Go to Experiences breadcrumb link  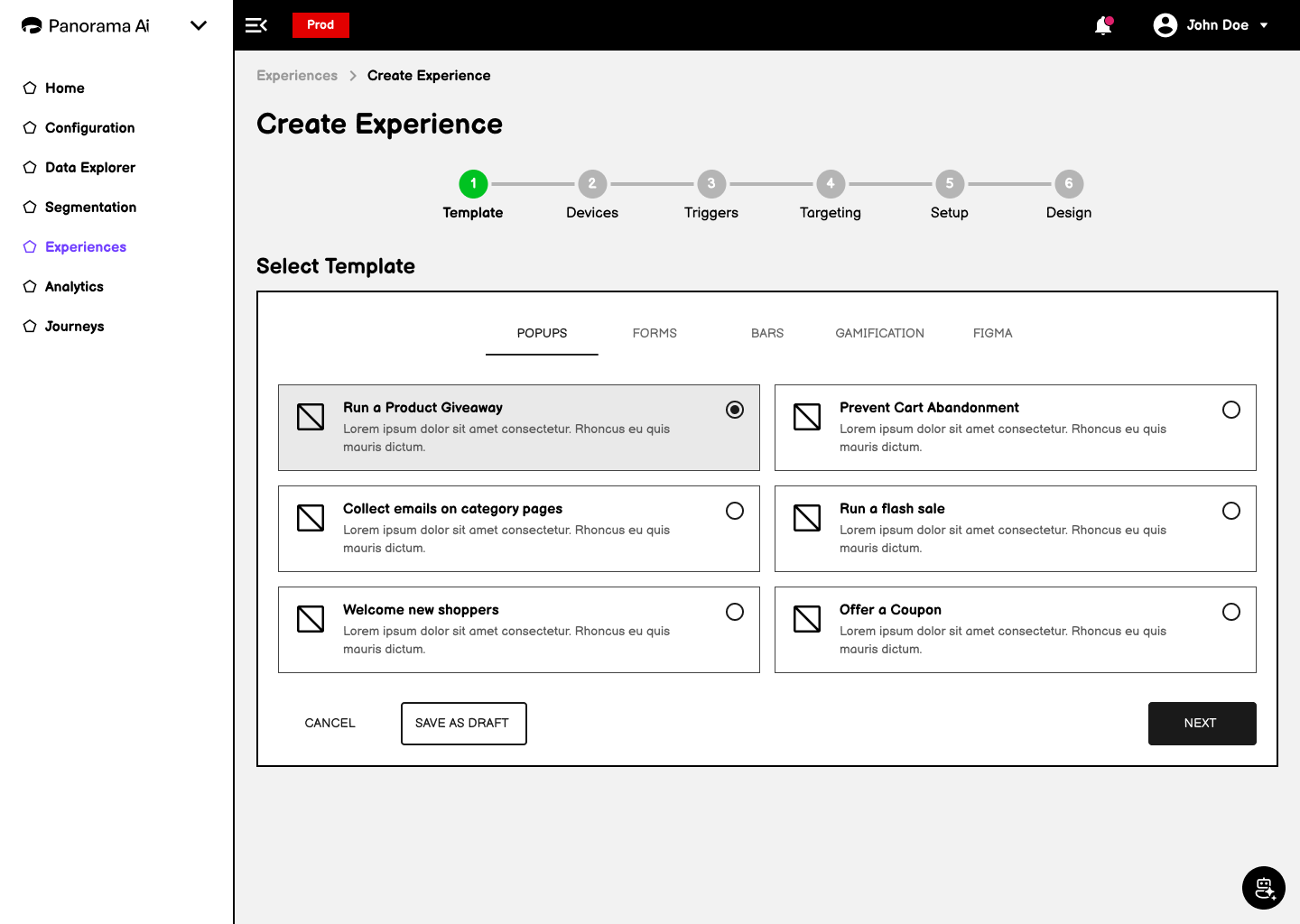[x=297, y=76]
